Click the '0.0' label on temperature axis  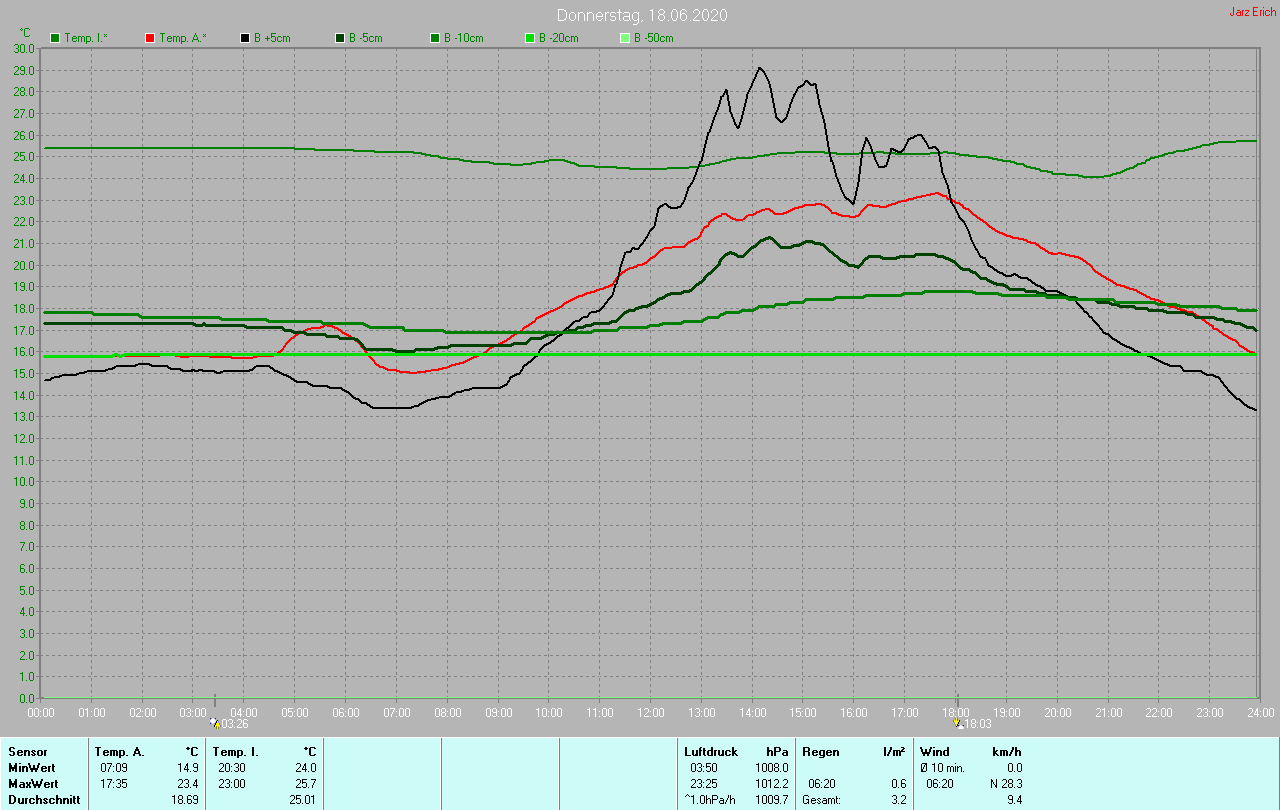27,698
